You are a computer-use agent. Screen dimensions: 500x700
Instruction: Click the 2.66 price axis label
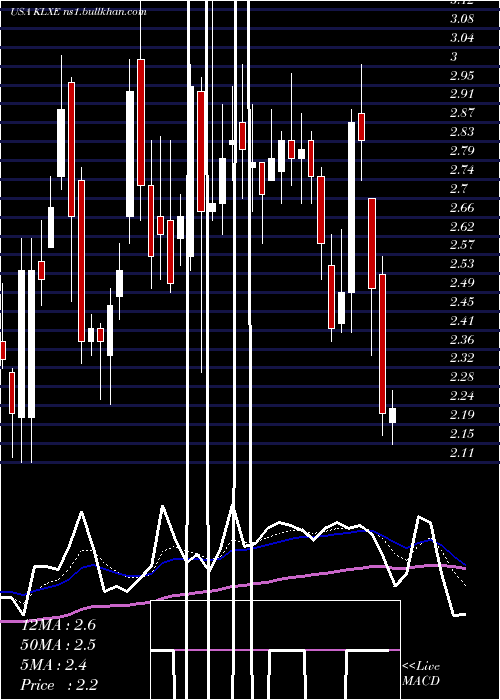pyautogui.click(x=462, y=208)
